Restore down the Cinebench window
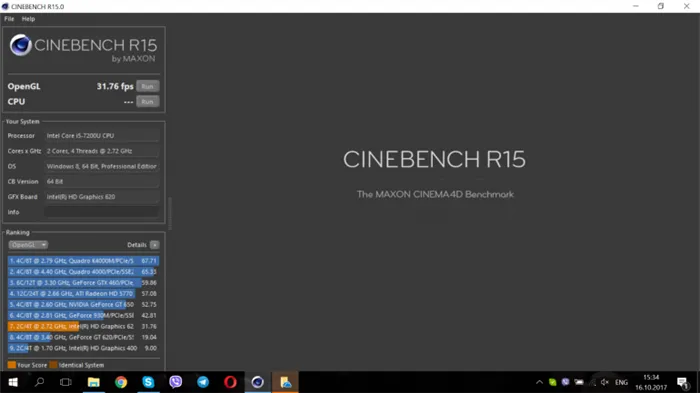This screenshot has height=393, width=700. [x=661, y=6]
